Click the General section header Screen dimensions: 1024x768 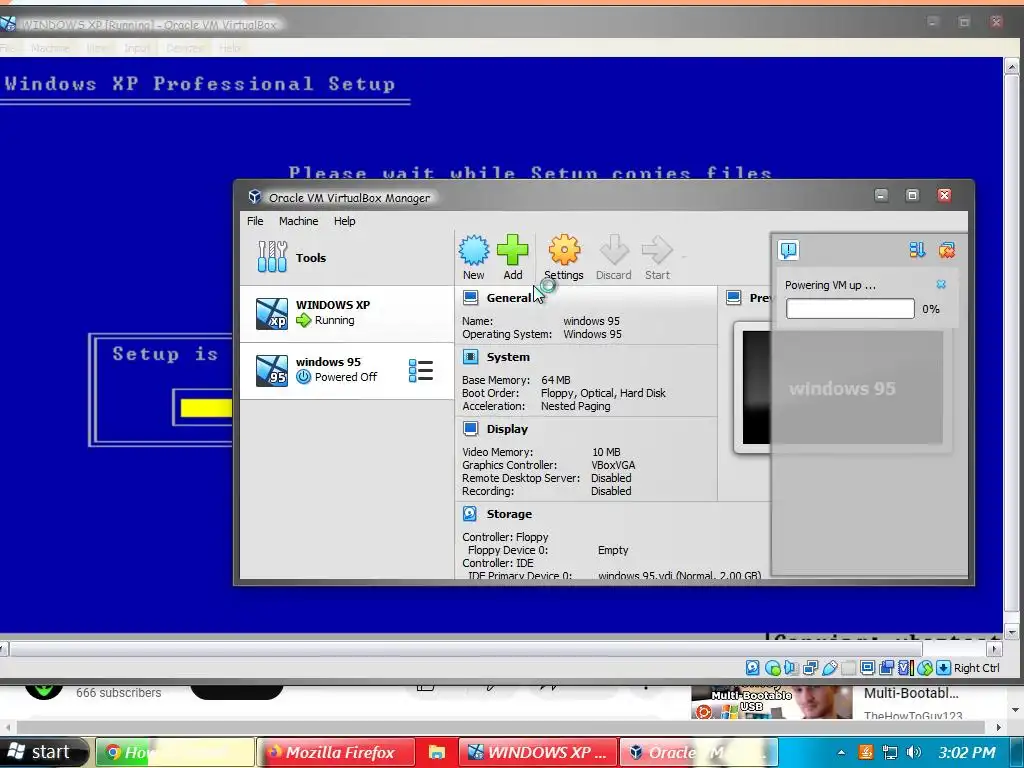509,298
